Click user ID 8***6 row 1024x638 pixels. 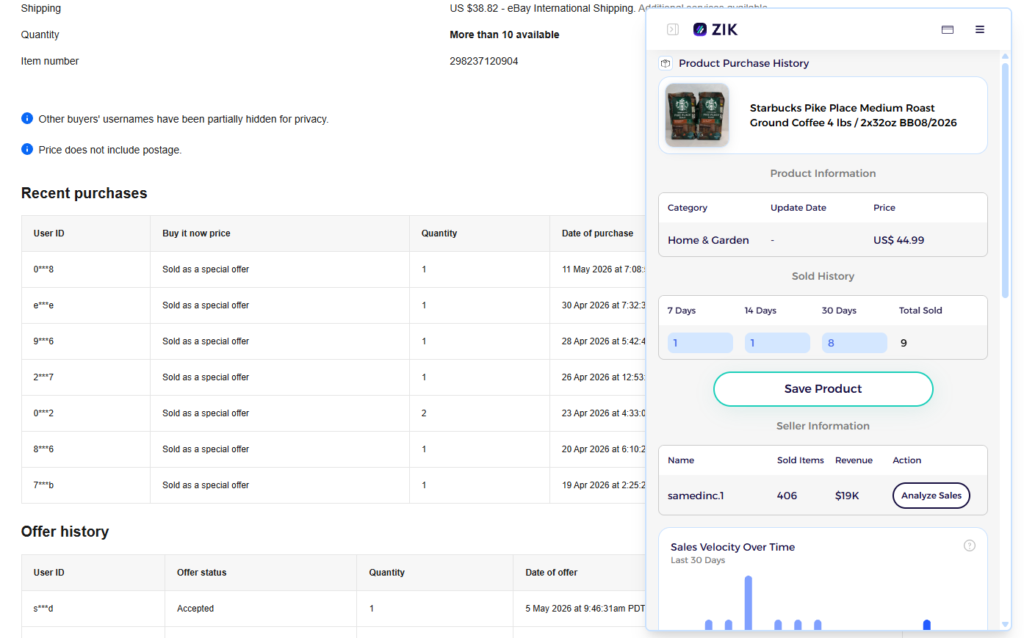click(44, 449)
